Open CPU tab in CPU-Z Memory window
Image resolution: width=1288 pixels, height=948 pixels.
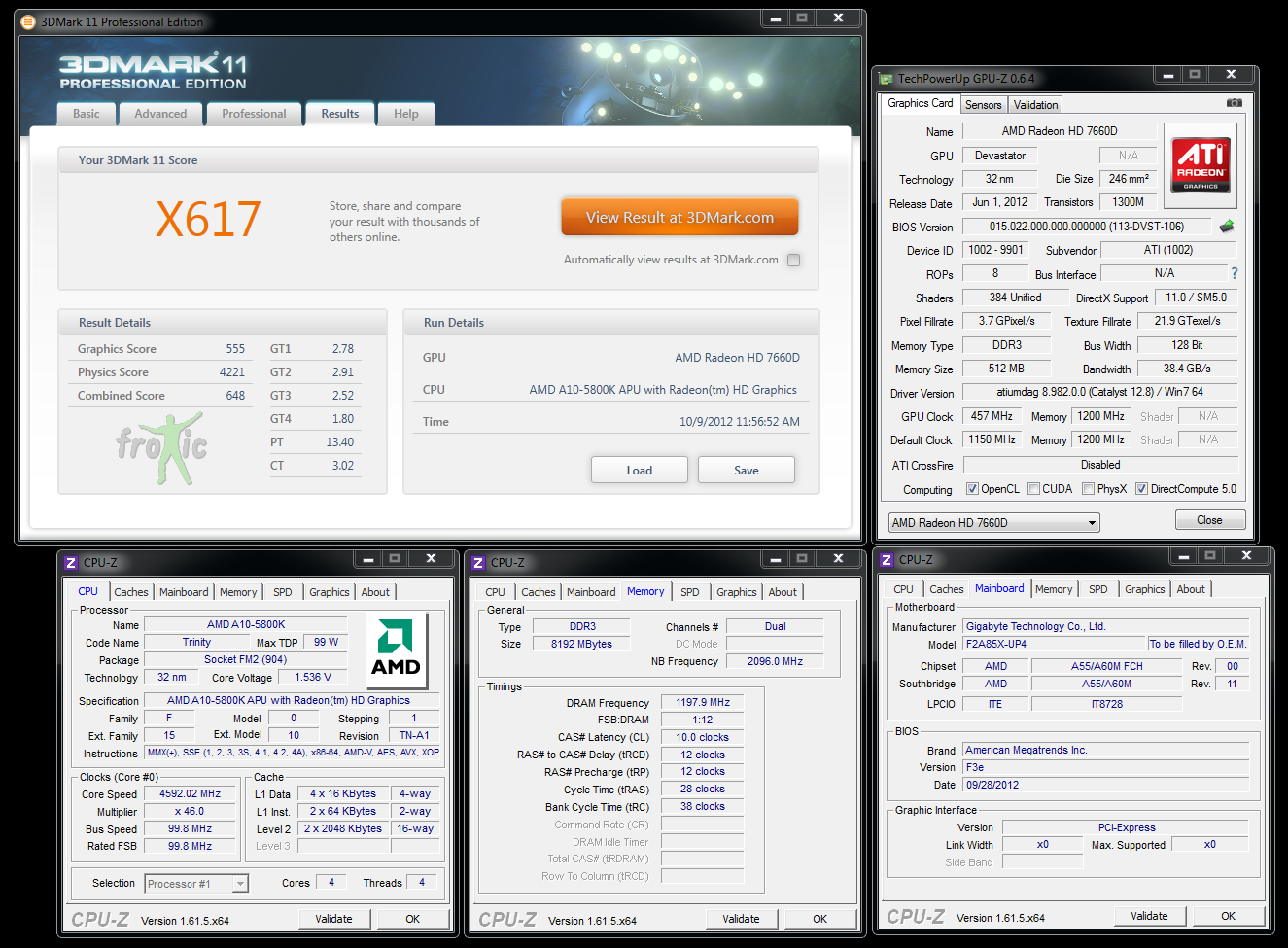click(496, 592)
